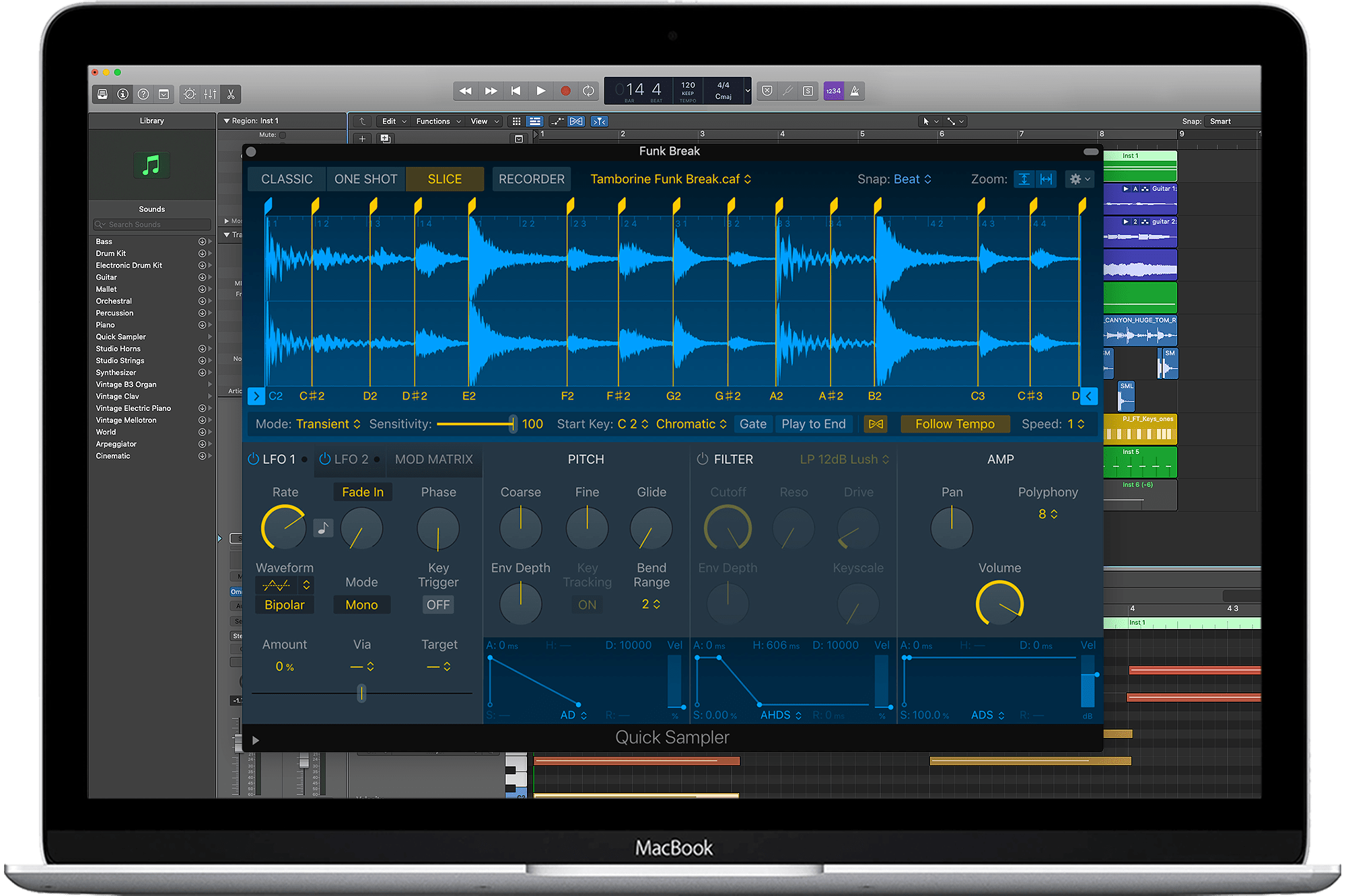Screen dimensions: 1346x896
Task: Toggle the Count-in 1234 button
Action: point(834,91)
